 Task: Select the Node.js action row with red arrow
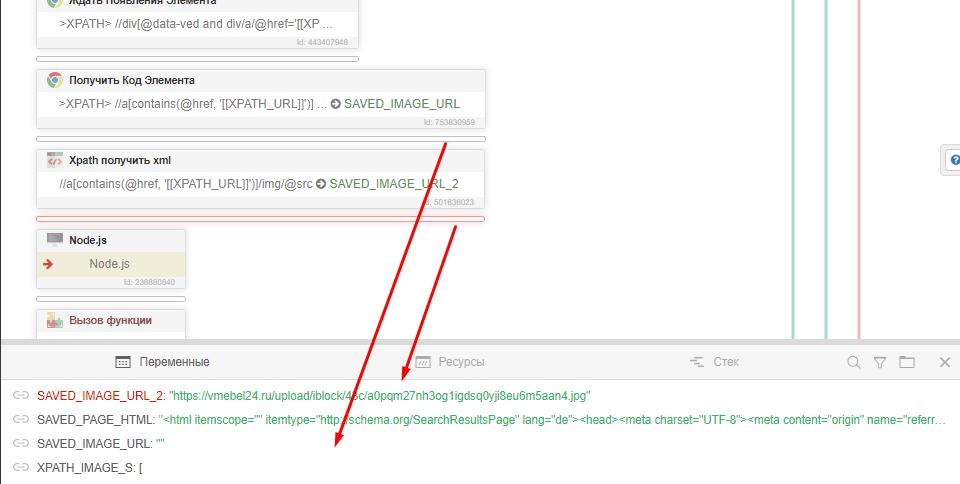[x=110, y=264]
